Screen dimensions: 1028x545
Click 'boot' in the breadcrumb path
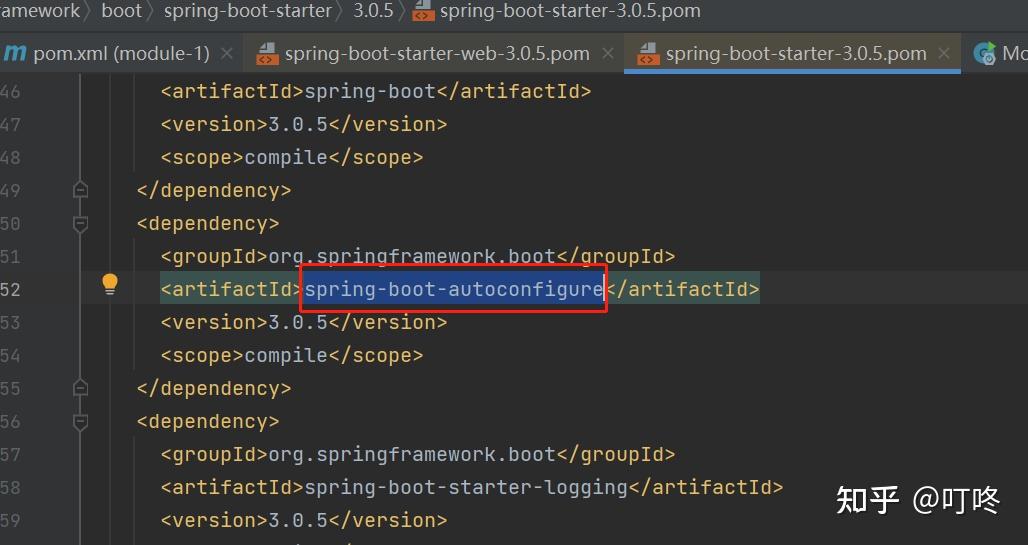[121, 10]
